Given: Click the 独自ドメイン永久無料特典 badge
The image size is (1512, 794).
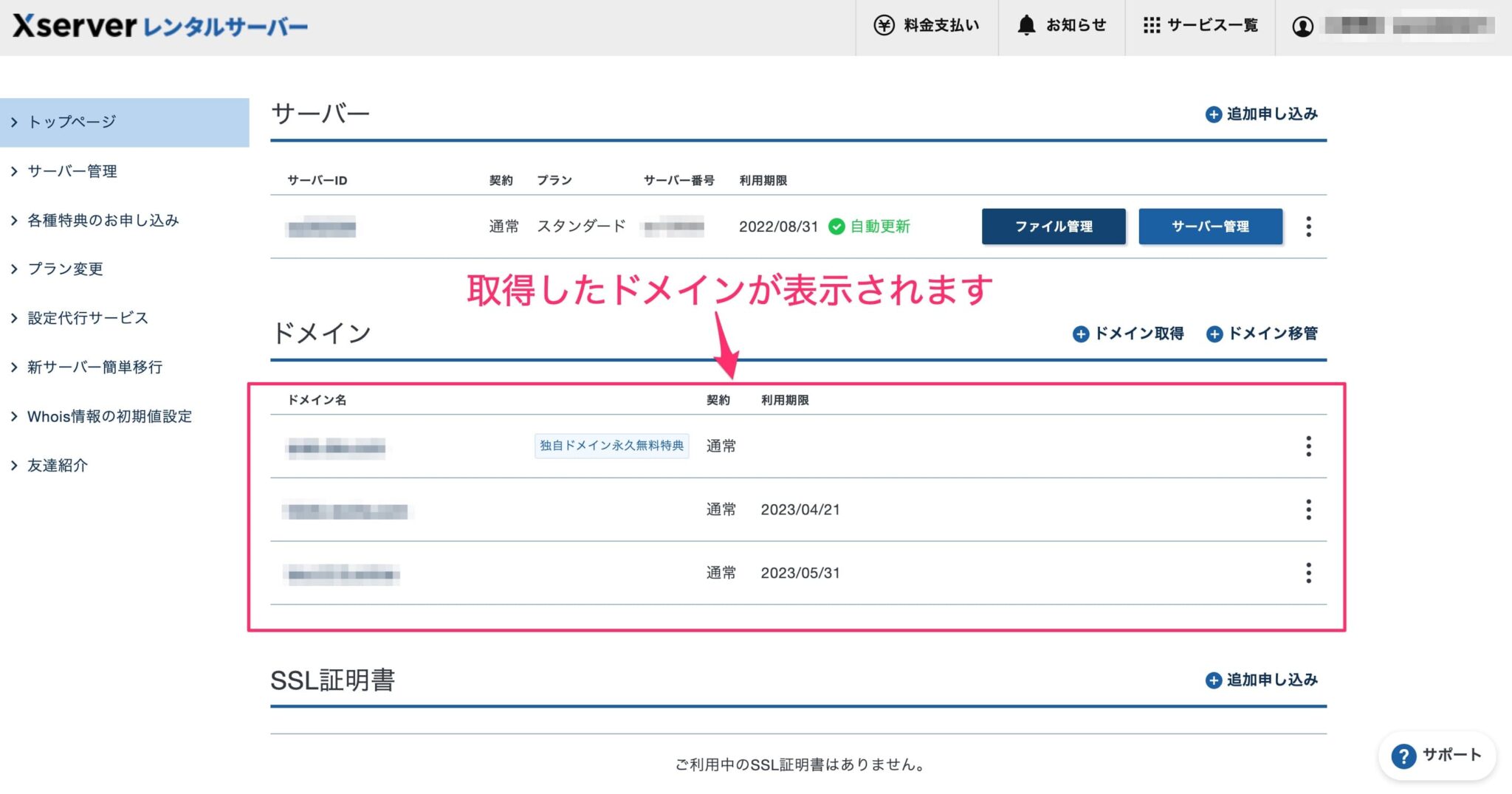Looking at the screenshot, I should point(611,445).
